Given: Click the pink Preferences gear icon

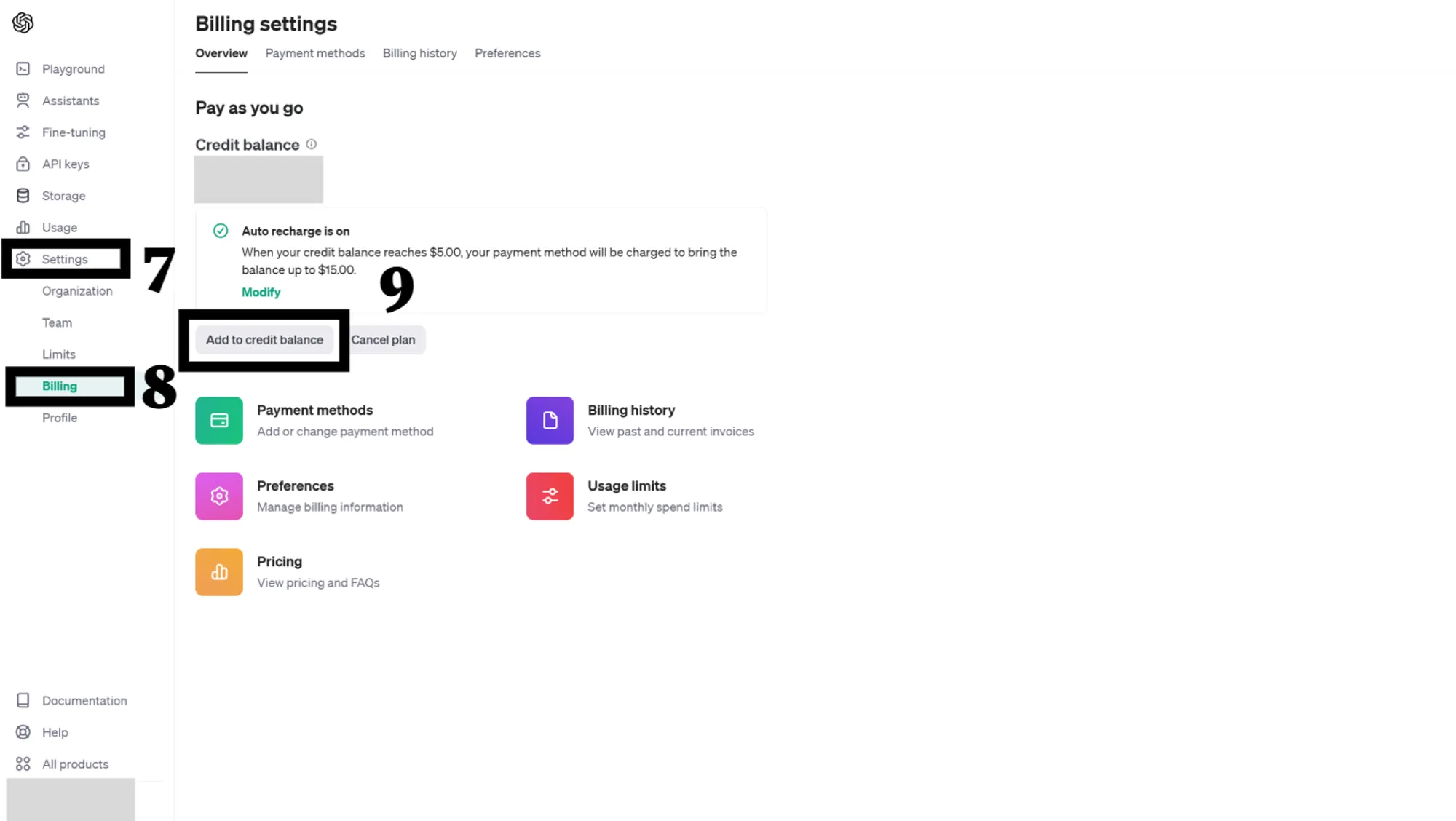Looking at the screenshot, I should (x=219, y=496).
